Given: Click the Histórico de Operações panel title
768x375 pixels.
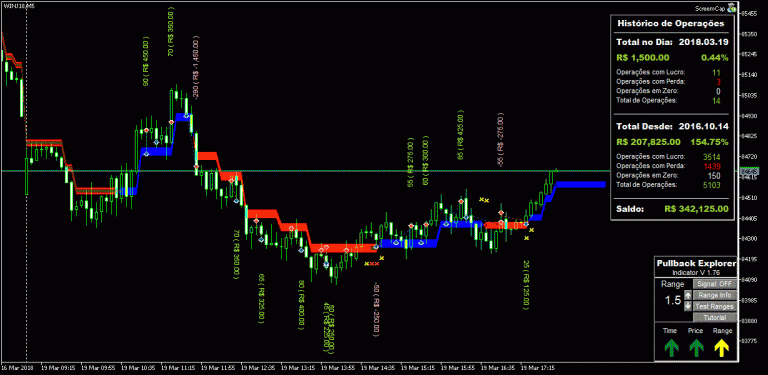Looking at the screenshot, I should pyautogui.click(x=671, y=23).
